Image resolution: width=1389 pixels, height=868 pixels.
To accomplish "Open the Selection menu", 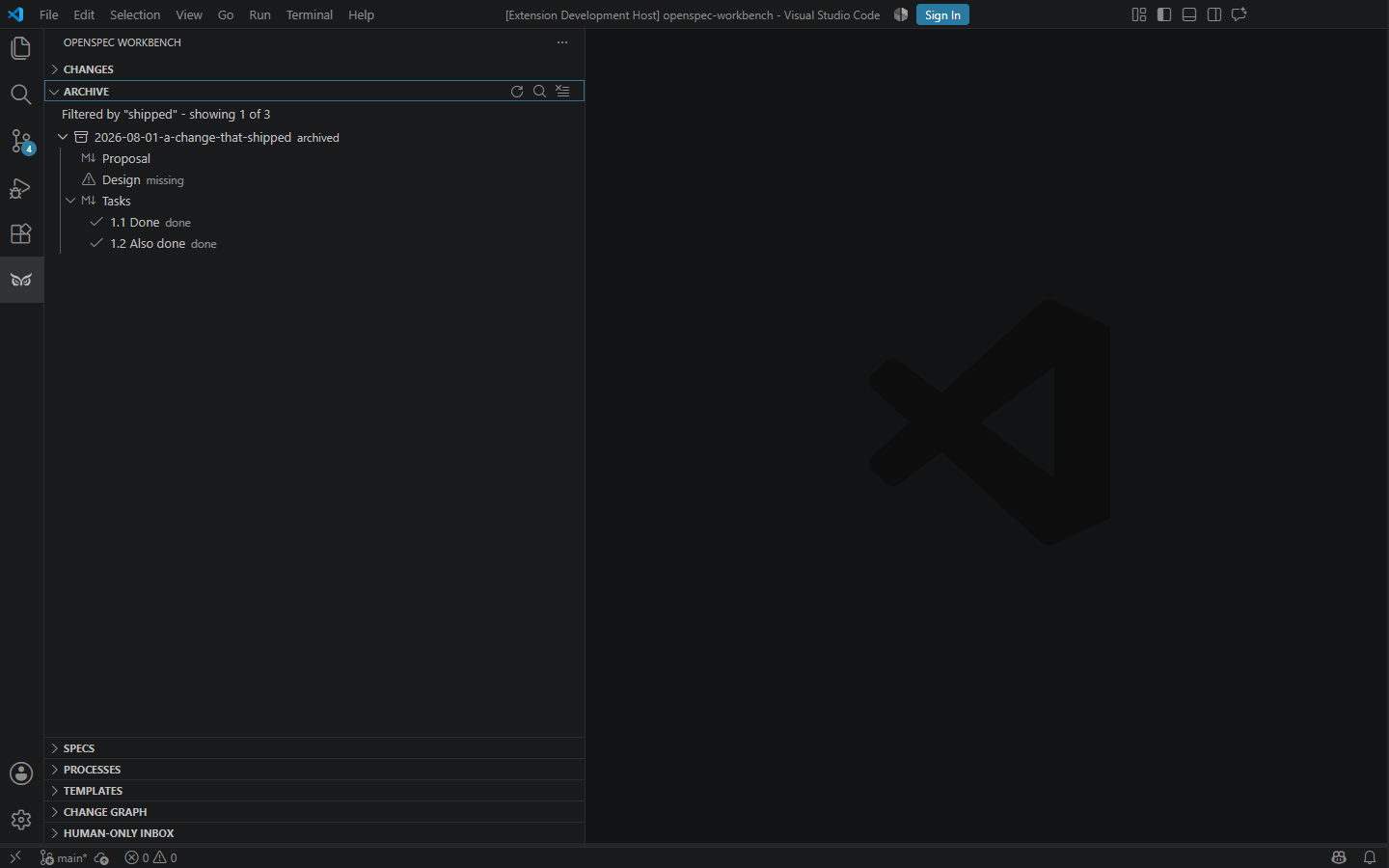I will [135, 14].
